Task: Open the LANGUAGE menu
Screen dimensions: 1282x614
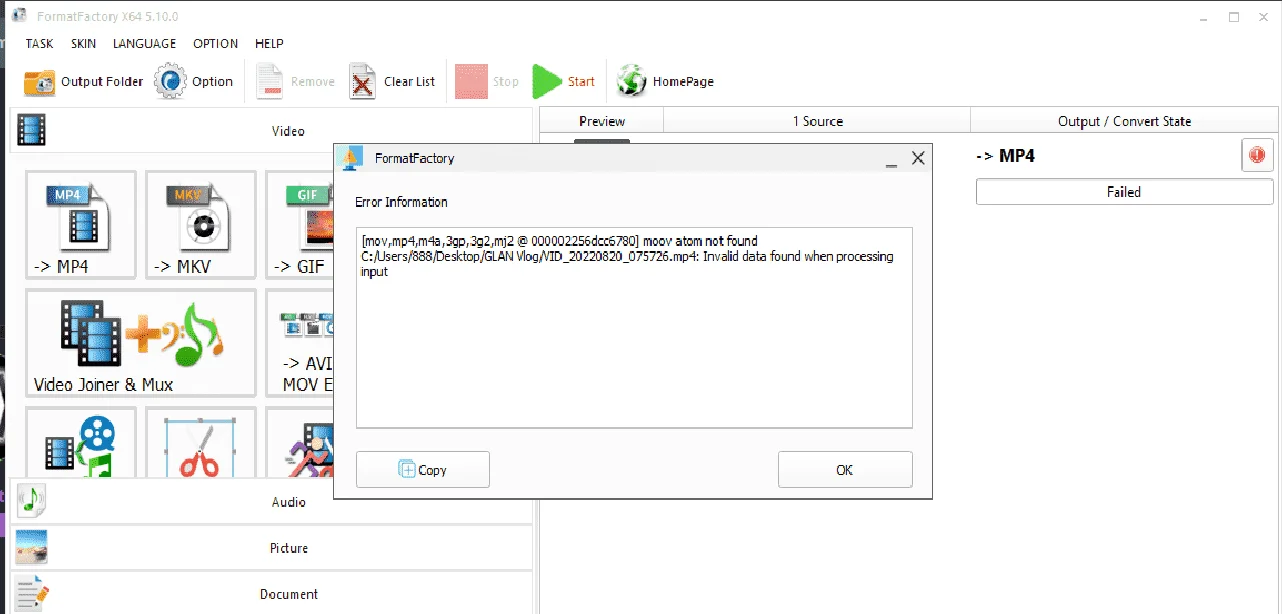Action: [144, 44]
